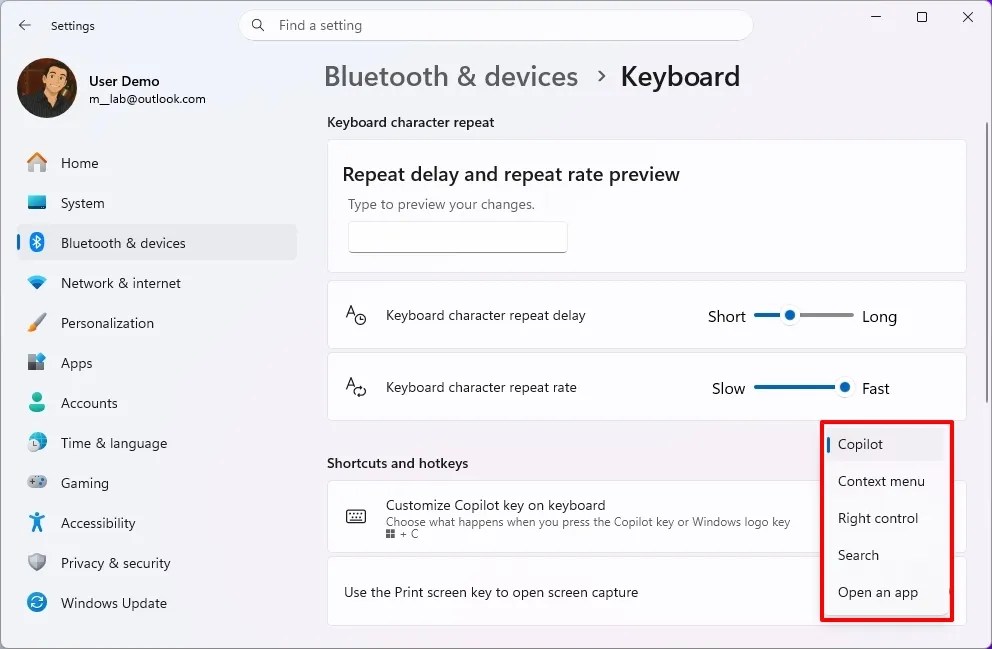Go to Windows Update
The width and height of the screenshot is (992, 649).
click(x=157, y=603)
